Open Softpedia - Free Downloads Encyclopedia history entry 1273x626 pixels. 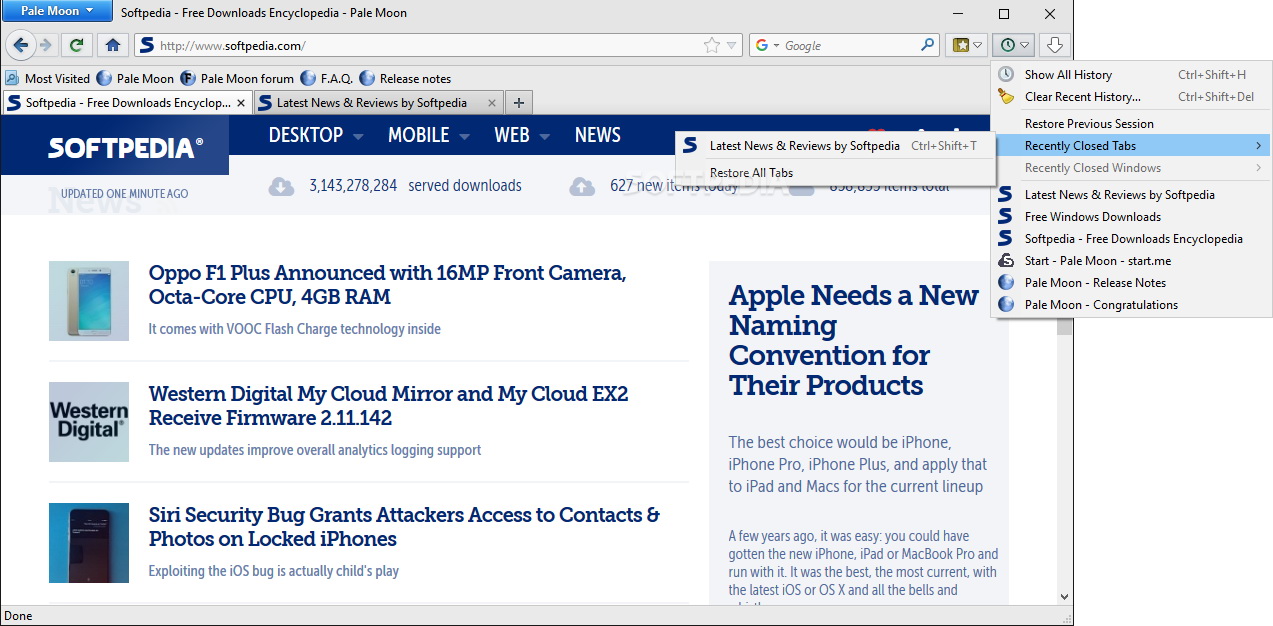[1131, 238]
